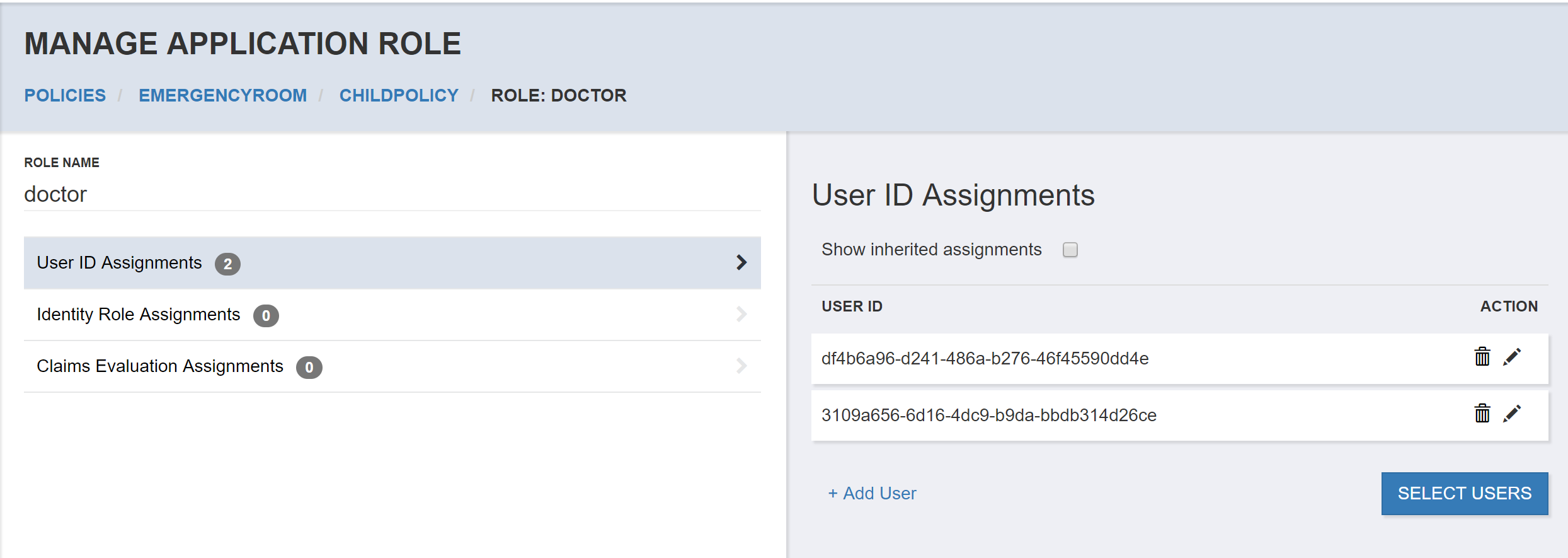The image size is (1568, 558).
Task: Expand Claims Evaluation Assignments chevron
Action: (741, 366)
